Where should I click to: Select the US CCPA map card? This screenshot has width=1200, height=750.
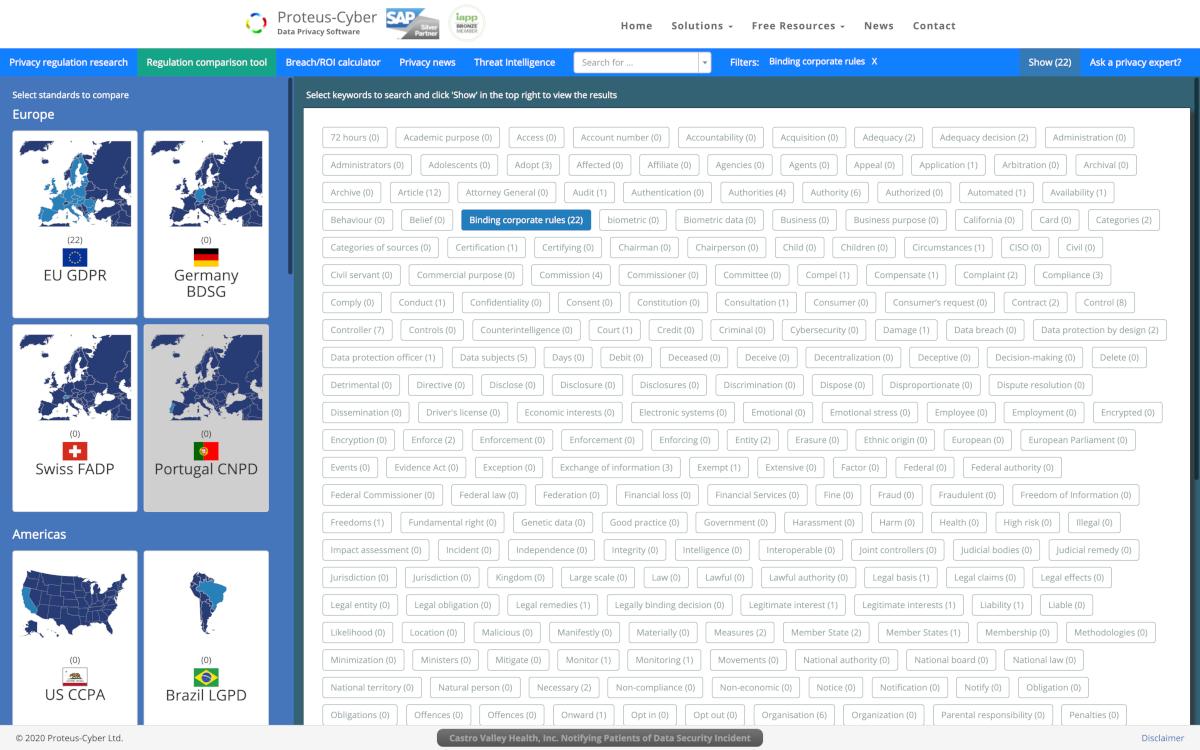coord(75,640)
